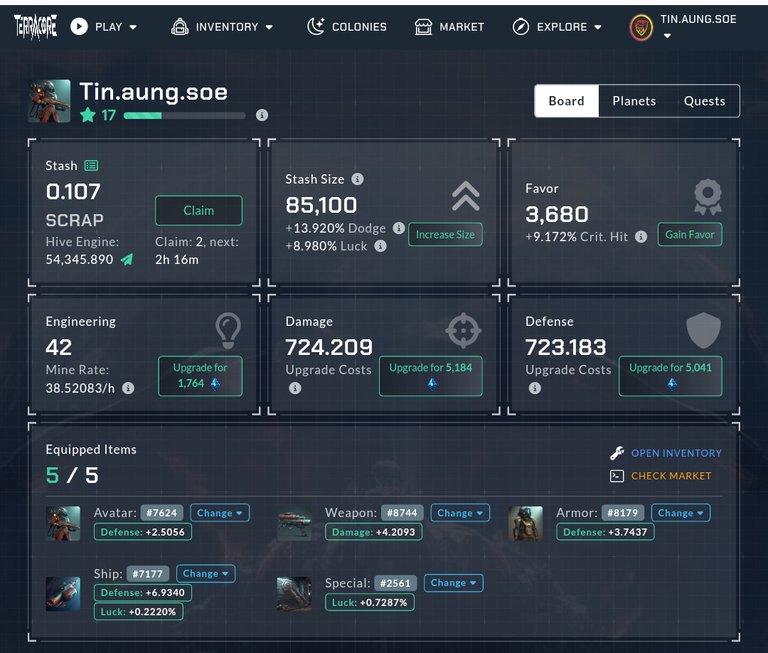Click Defense Upgrade Costs info icon
Image resolution: width=768 pixels, height=653 pixels.
pyautogui.click(x=535, y=388)
